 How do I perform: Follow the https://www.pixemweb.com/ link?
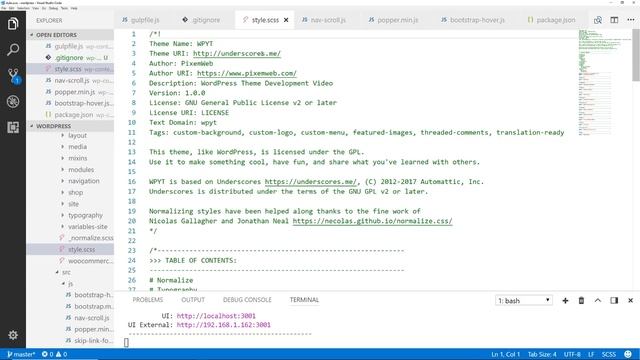click(247, 73)
